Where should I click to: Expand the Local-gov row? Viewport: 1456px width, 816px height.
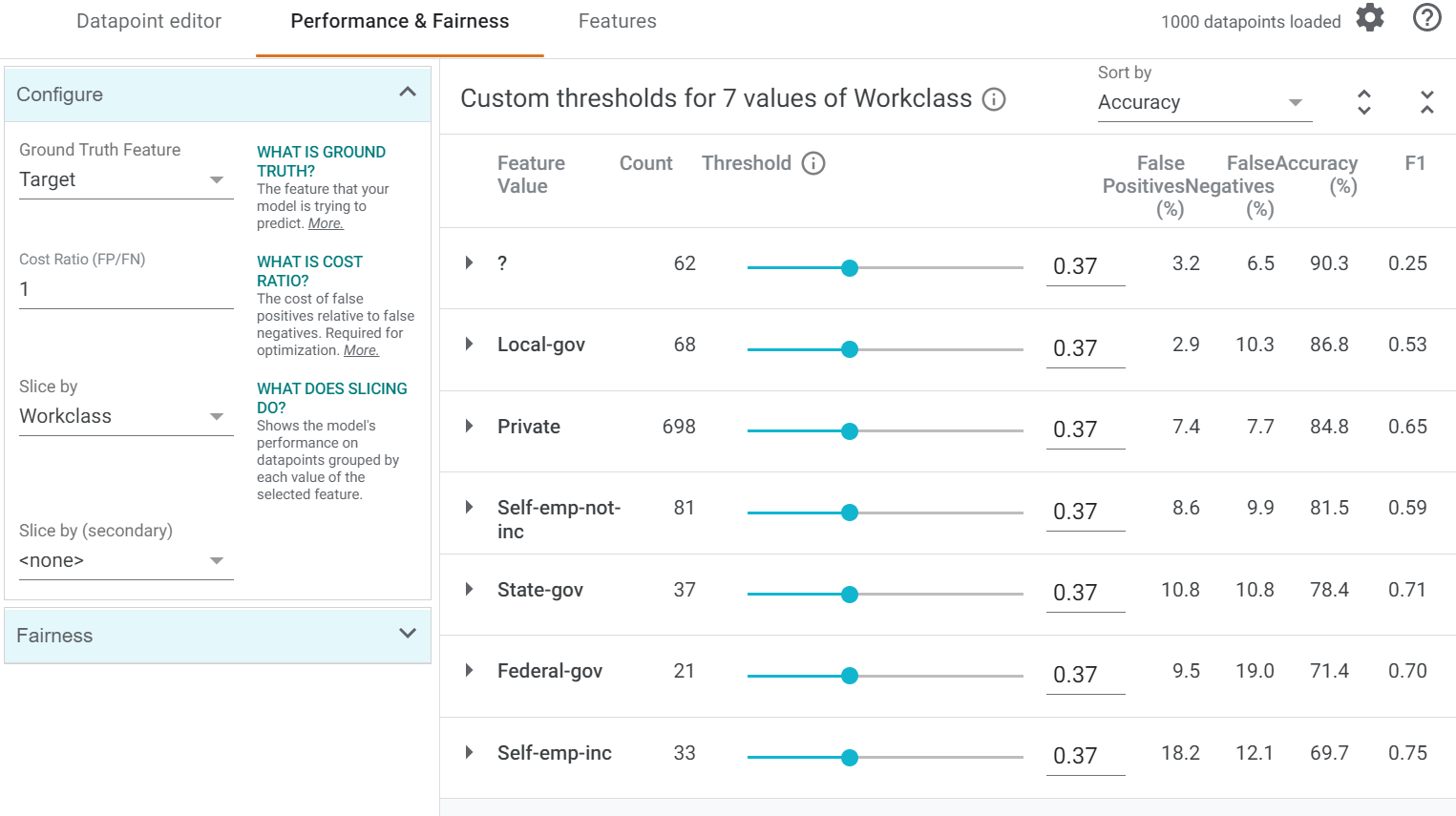(x=469, y=345)
